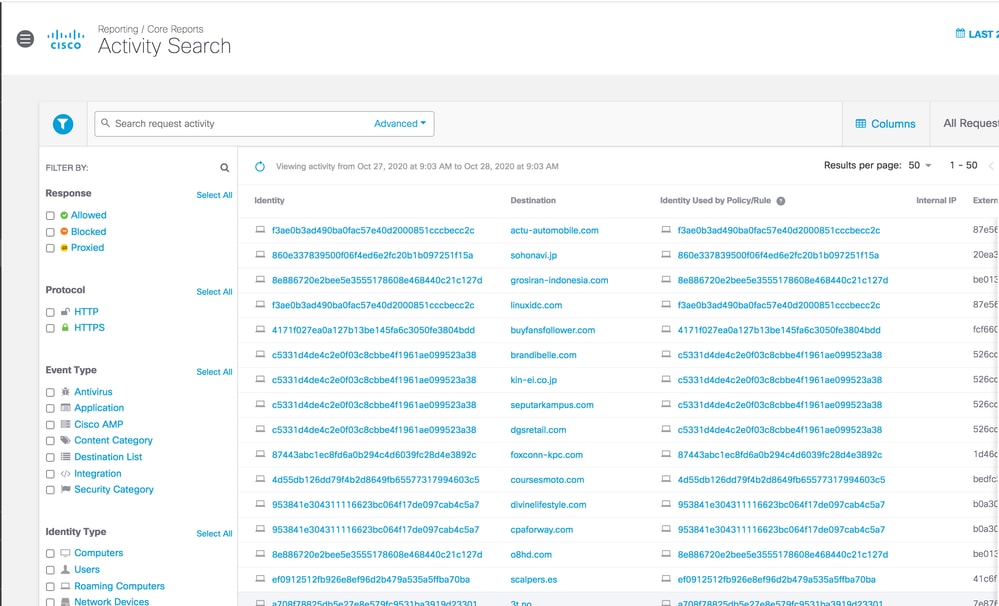
Task: Click the Cisco AMP filter icon
Action: pyautogui.click(x=65, y=424)
